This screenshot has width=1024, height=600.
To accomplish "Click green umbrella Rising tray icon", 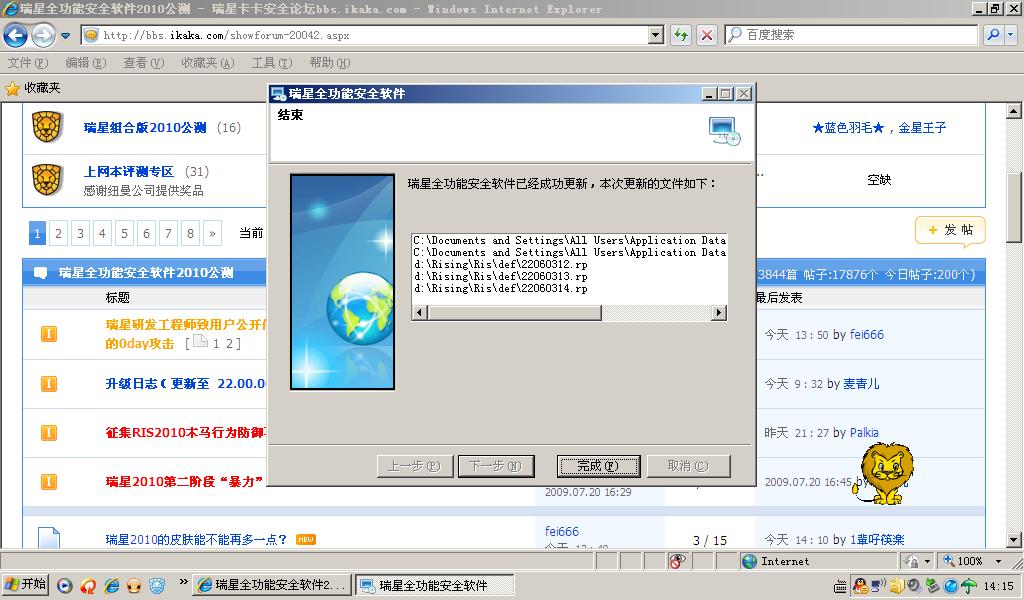I will point(968,586).
